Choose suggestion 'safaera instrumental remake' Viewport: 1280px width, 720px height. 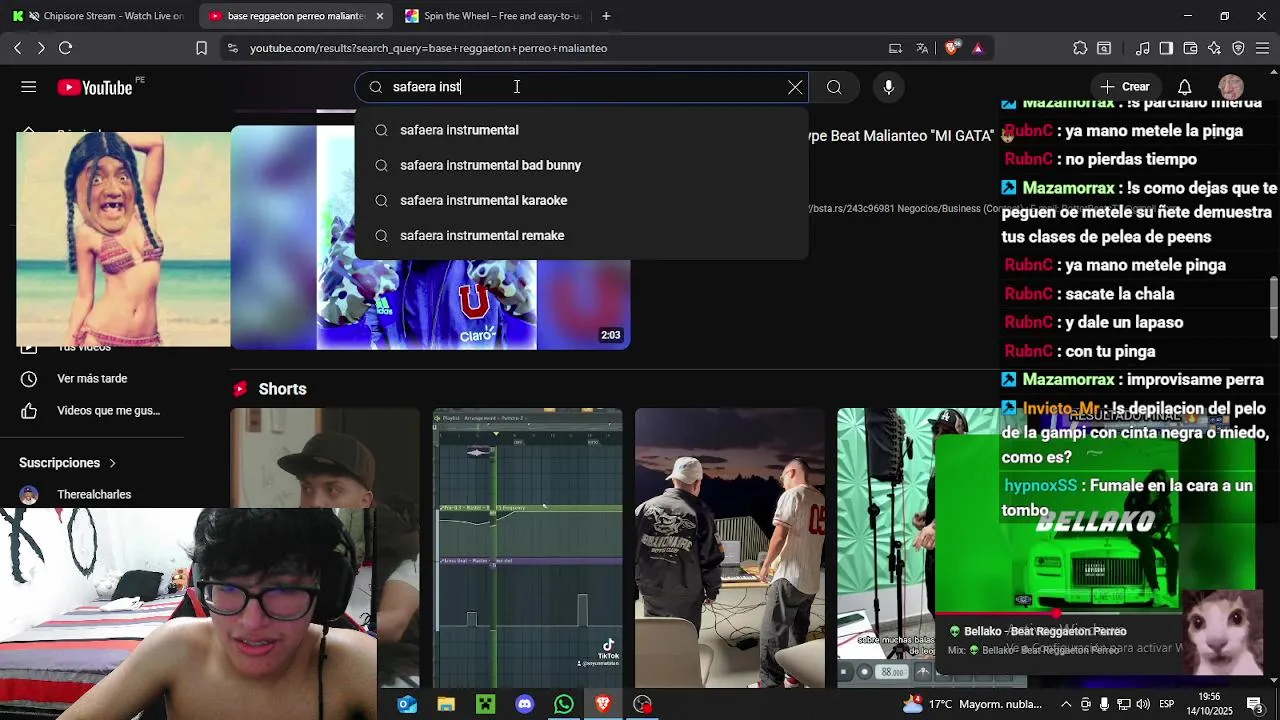click(581, 235)
